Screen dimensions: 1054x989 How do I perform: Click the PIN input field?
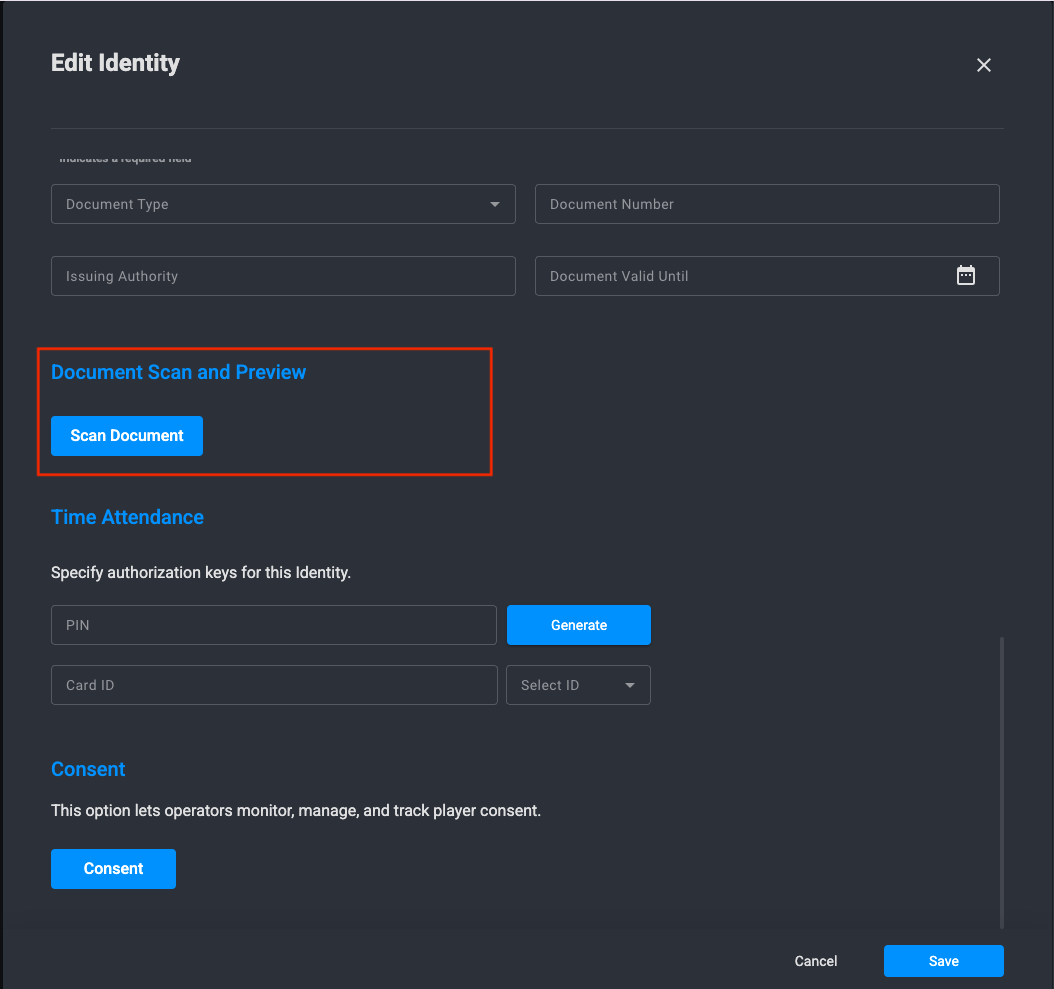coord(274,625)
